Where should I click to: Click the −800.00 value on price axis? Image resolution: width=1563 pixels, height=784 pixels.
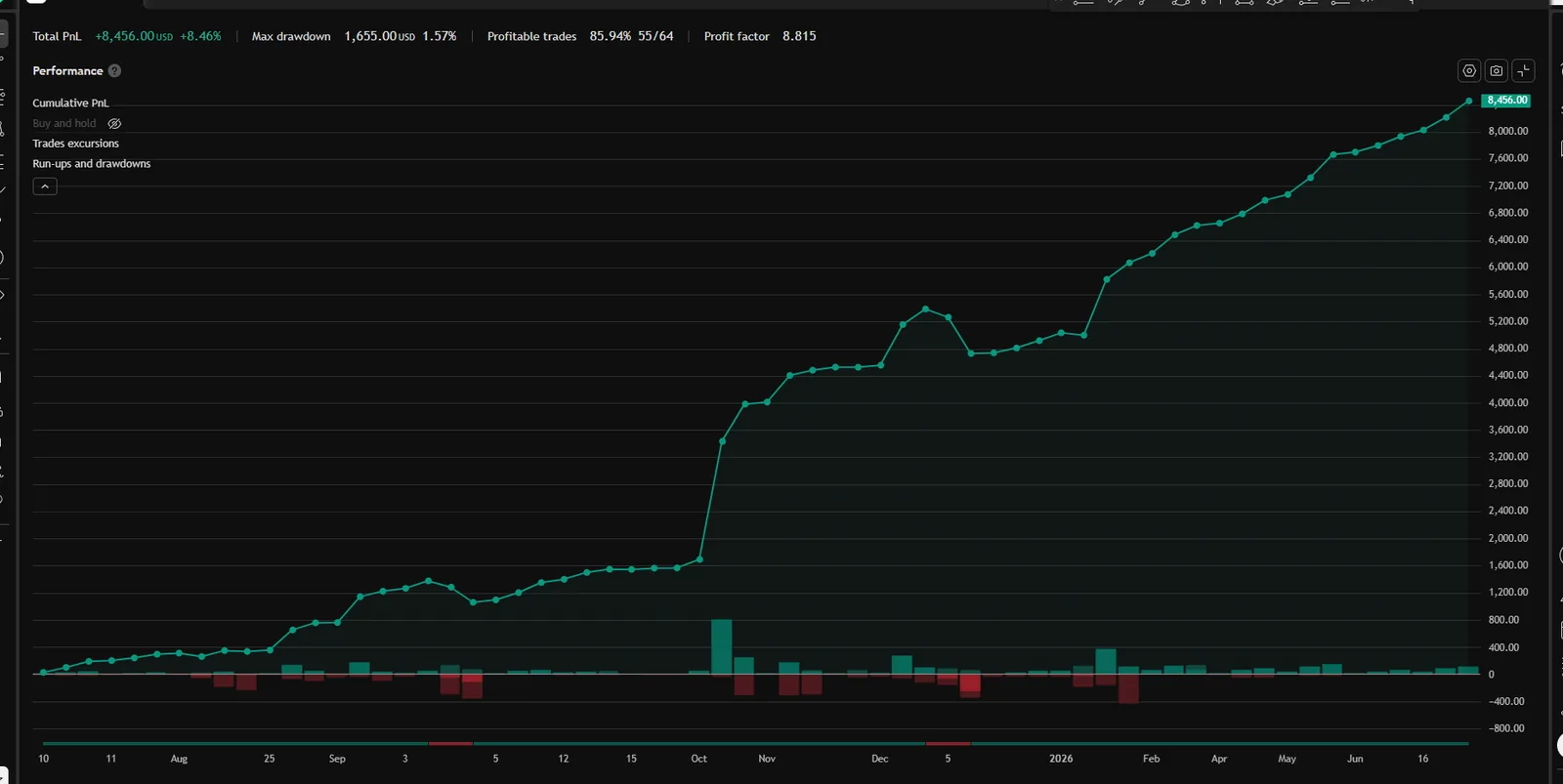pyautogui.click(x=1506, y=728)
